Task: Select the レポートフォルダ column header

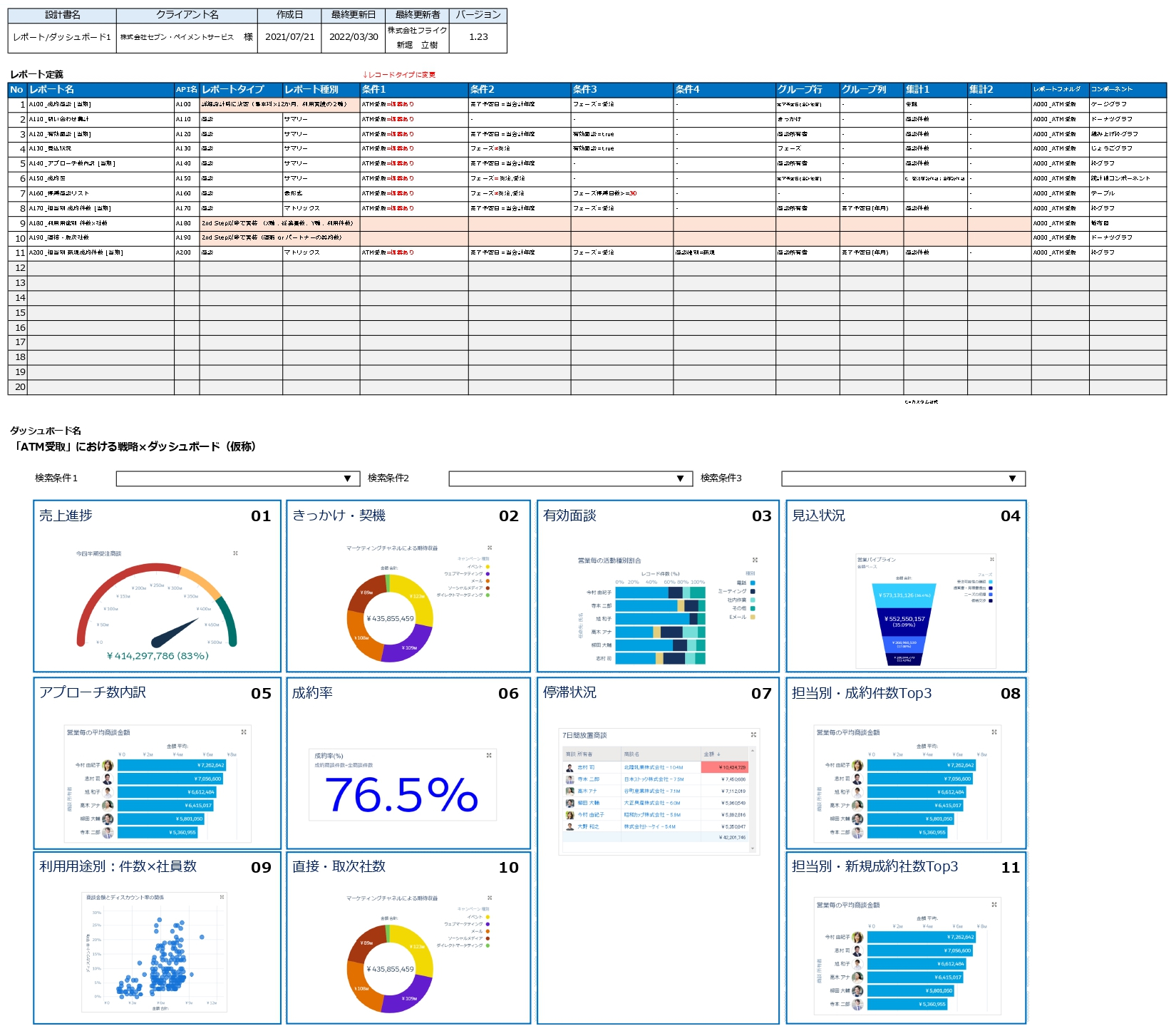Action: click(x=1060, y=90)
